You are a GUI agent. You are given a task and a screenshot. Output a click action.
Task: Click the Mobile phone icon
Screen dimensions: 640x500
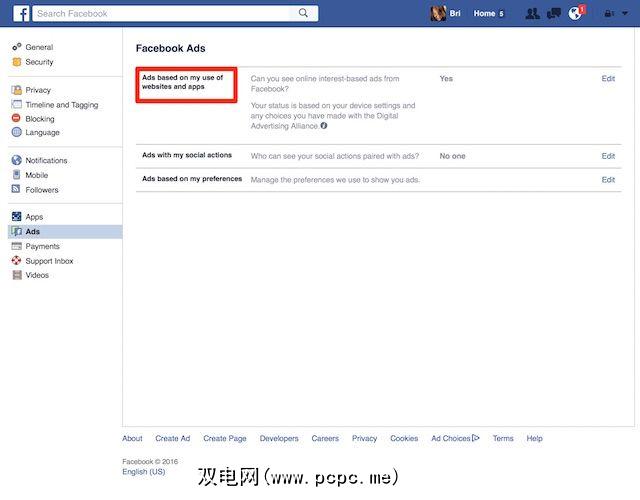tap(16, 175)
